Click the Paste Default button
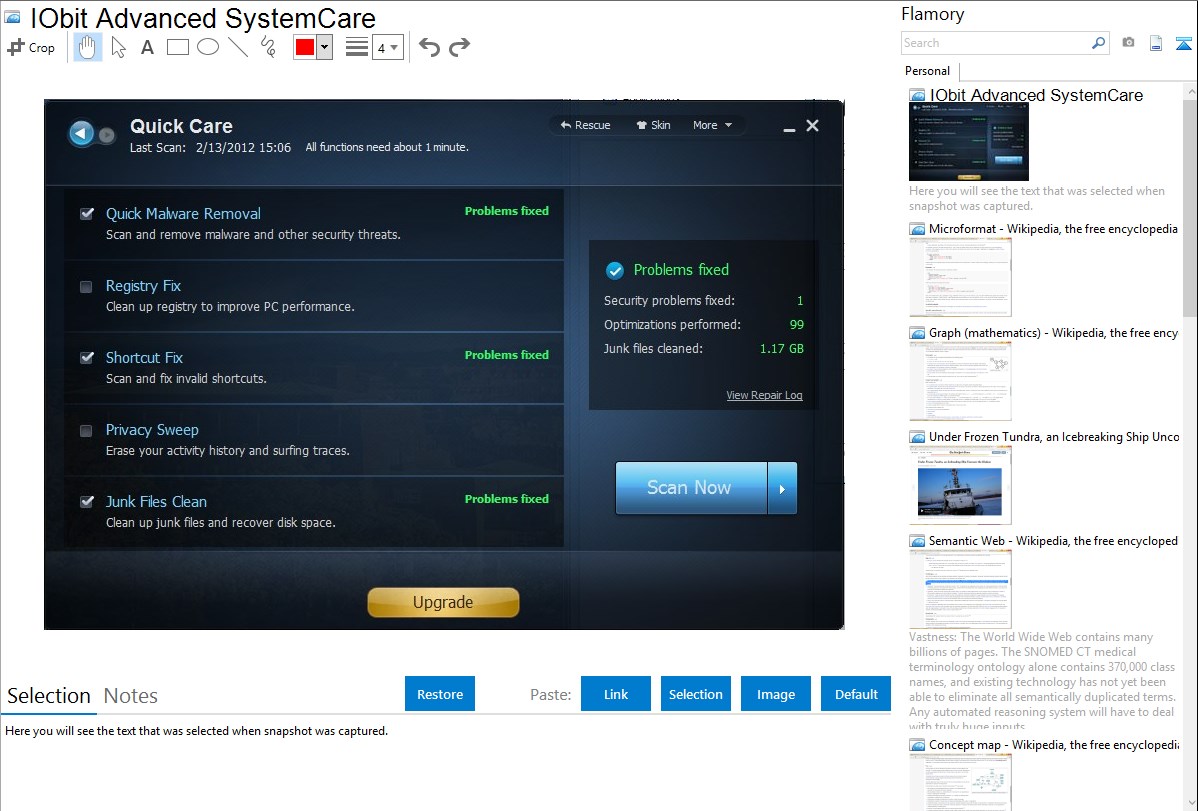This screenshot has height=811, width=1198. point(856,694)
